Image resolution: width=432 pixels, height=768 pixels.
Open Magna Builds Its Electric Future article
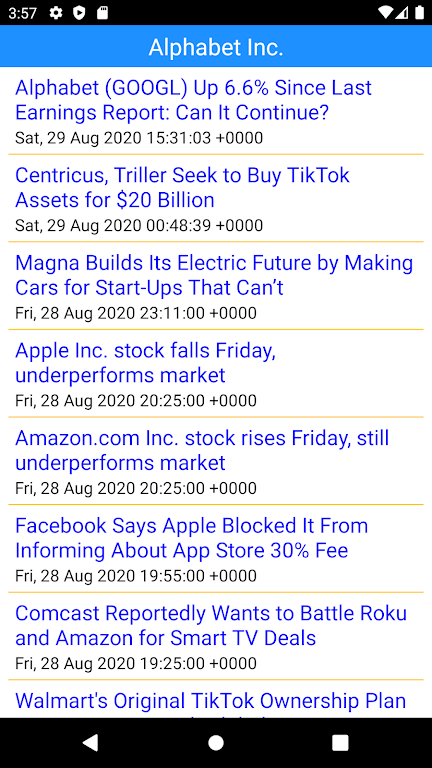click(216, 286)
